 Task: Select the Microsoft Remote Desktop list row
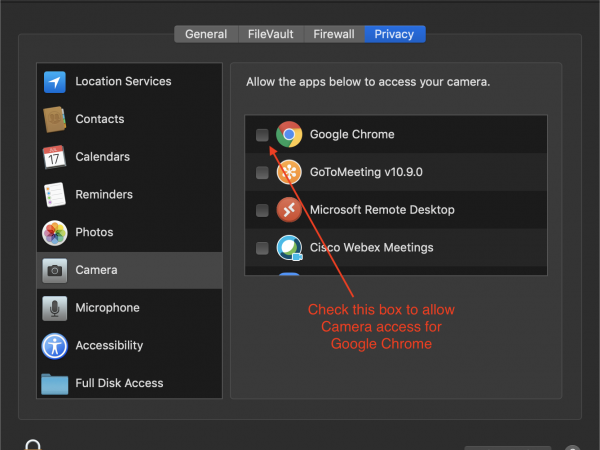click(400, 210)
